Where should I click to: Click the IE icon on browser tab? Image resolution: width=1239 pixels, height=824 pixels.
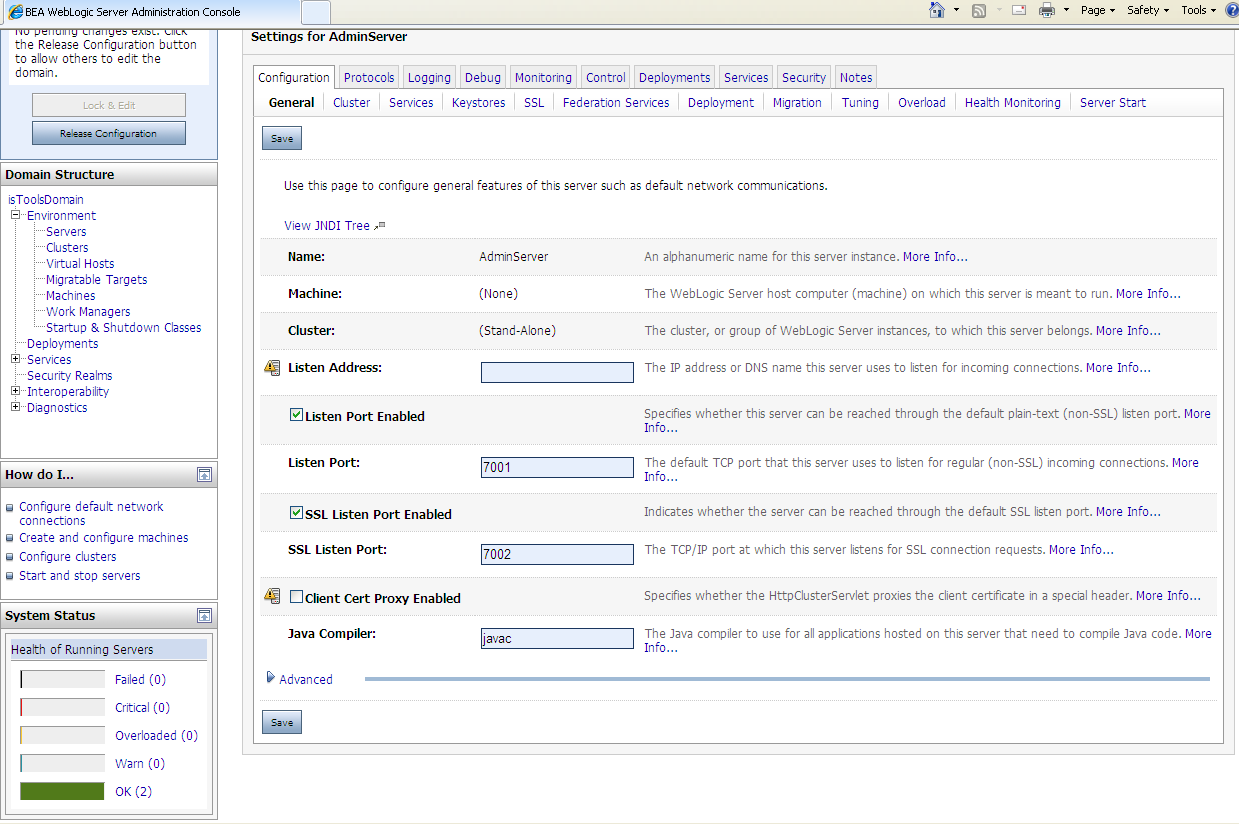point(16,12)
